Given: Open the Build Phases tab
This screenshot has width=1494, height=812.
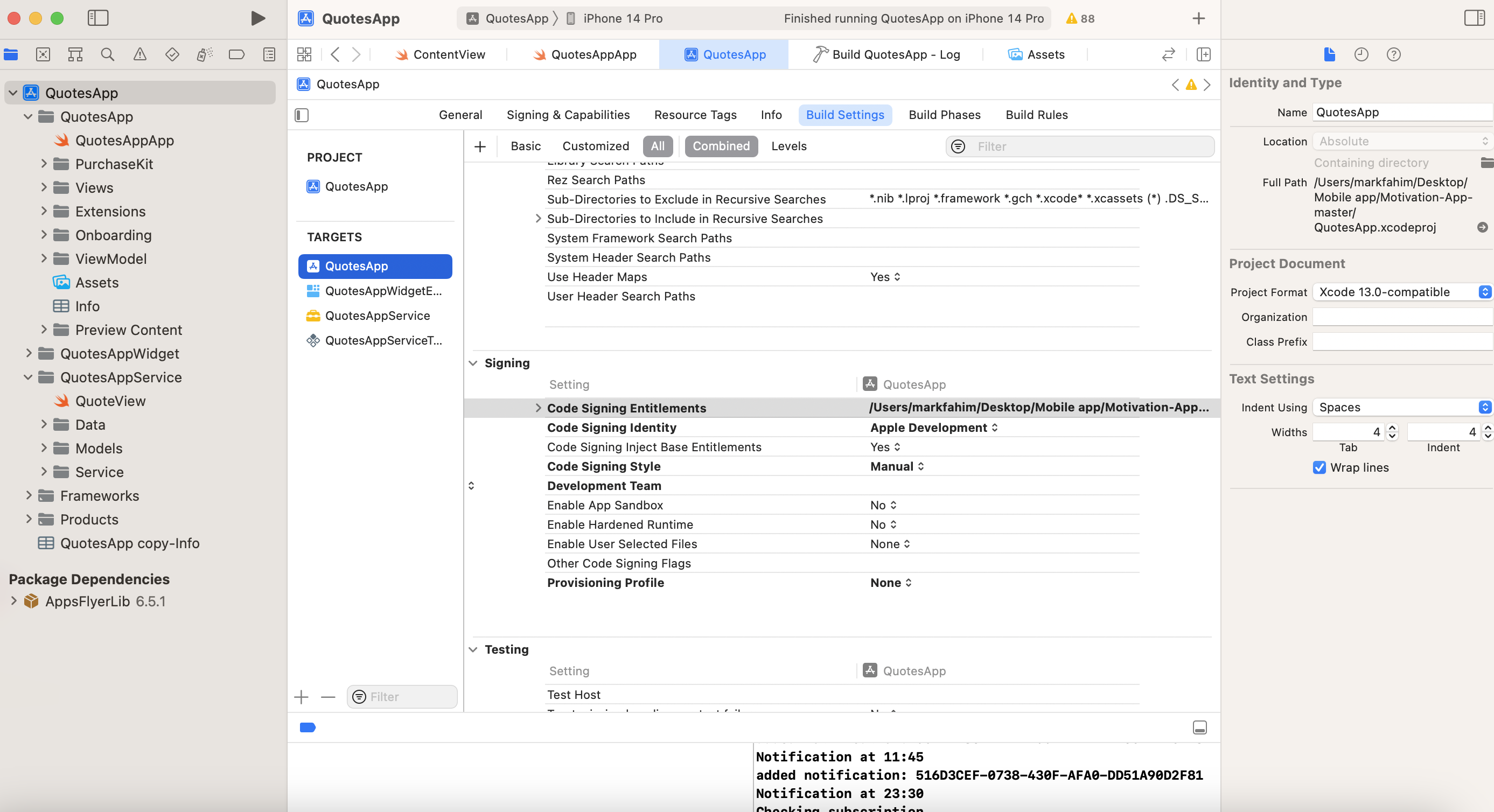Looking at the screenshot, I should 944,115.
